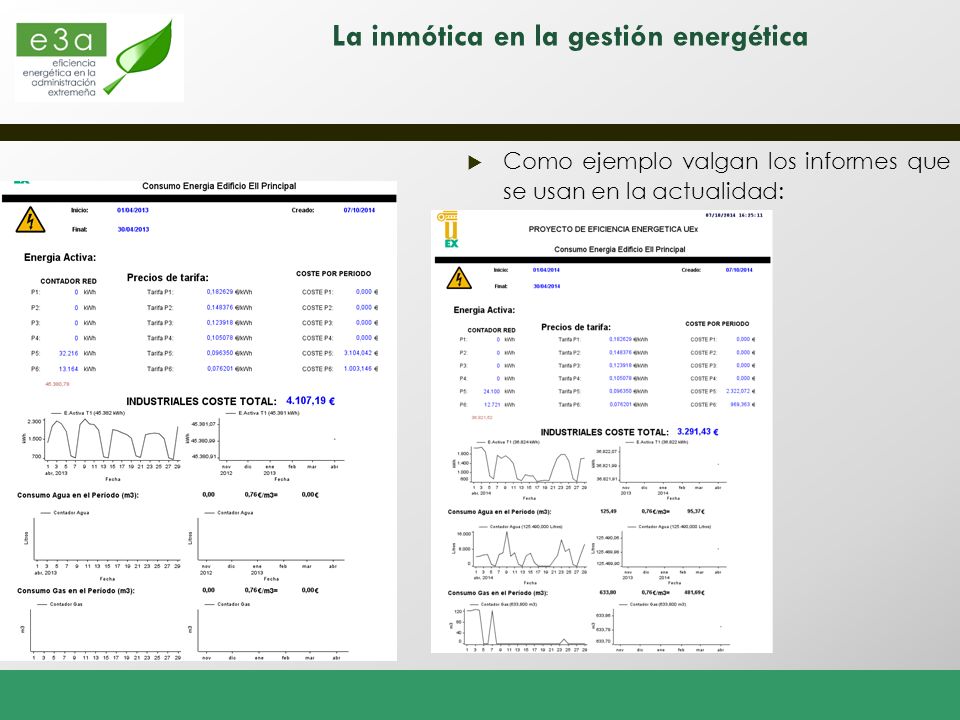Click 'eficiencia energética en la administración extremeña' tagline
The width and height of the screenshot is (960, 720).
pos(59,78)
